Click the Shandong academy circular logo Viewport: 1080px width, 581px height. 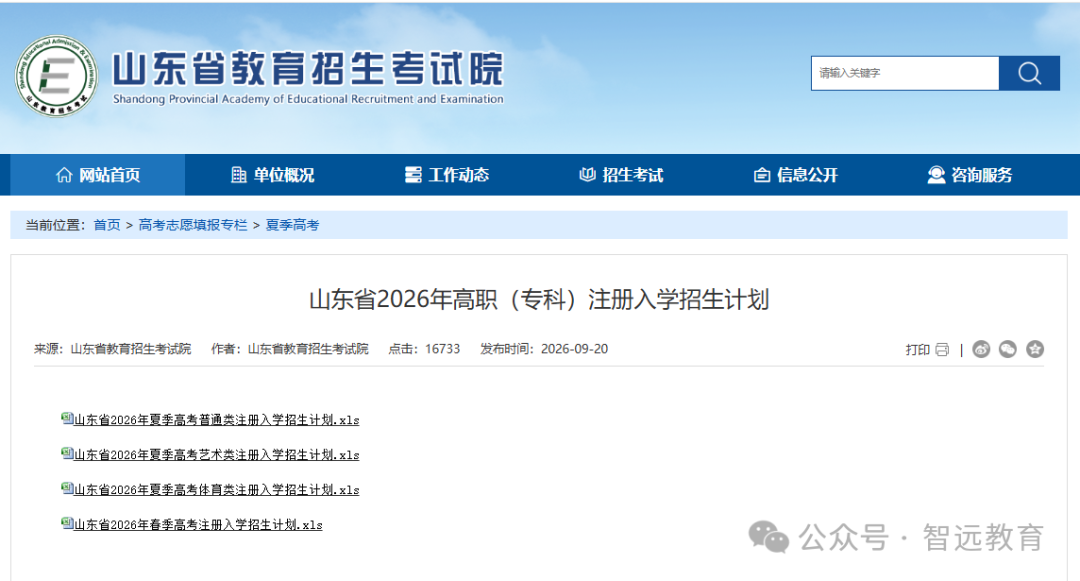coord(56,76)
